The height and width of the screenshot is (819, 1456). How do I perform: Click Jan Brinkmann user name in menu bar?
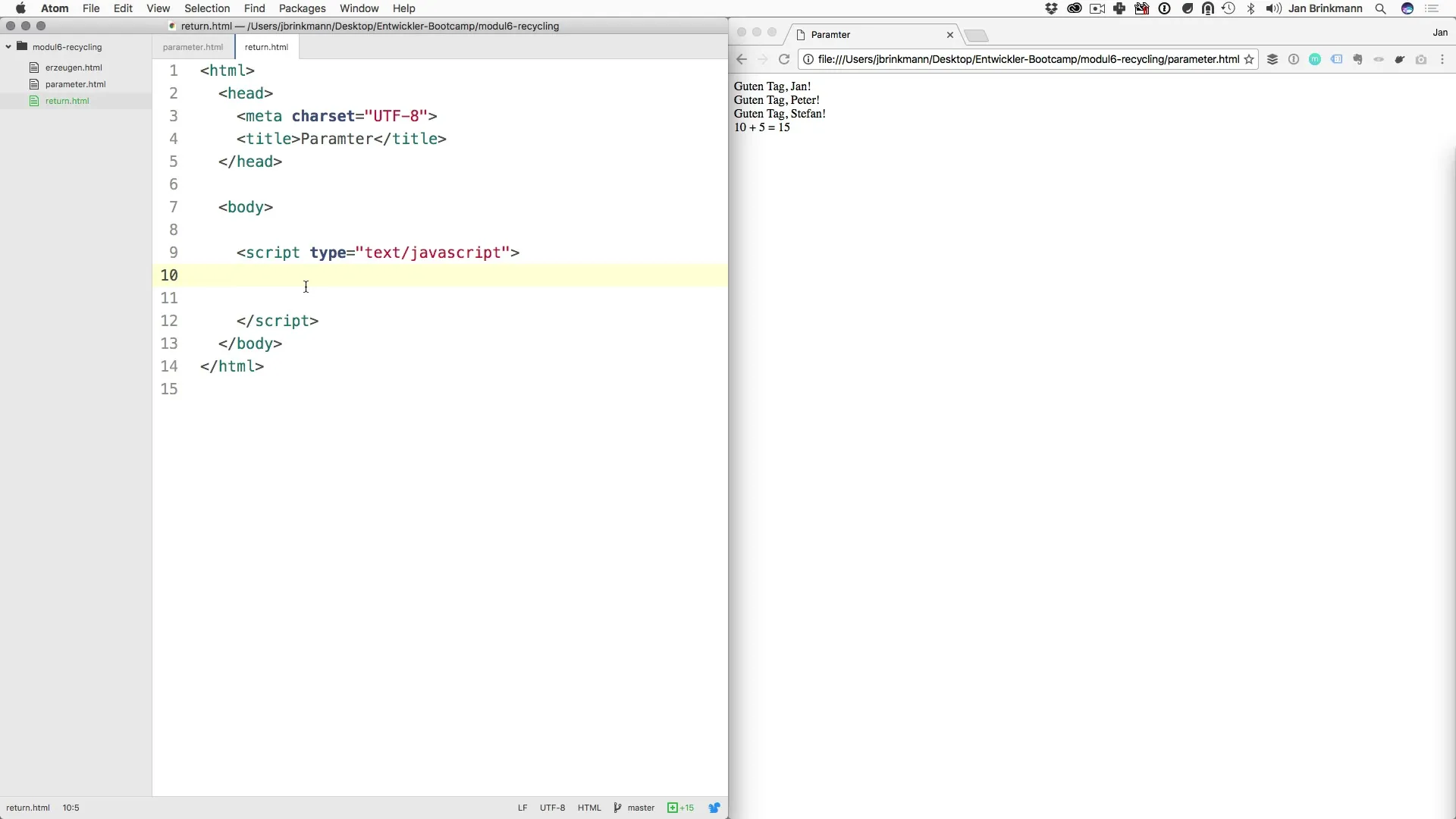pyautogui.click(x=1325, y=8)
